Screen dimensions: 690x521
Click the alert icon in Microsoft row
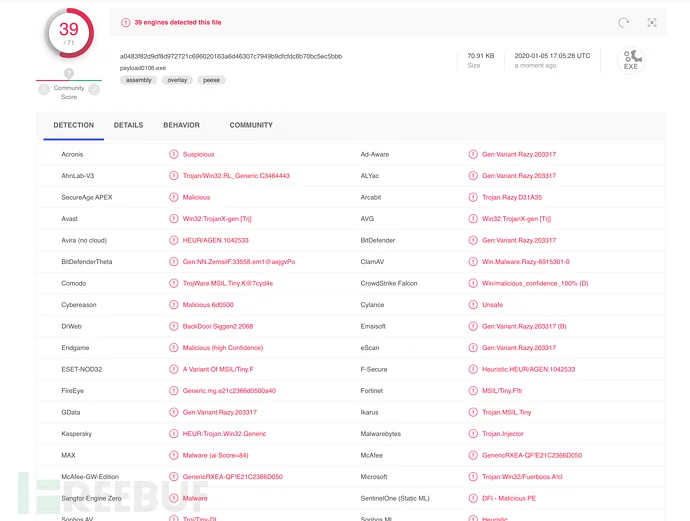click(473, 477)
